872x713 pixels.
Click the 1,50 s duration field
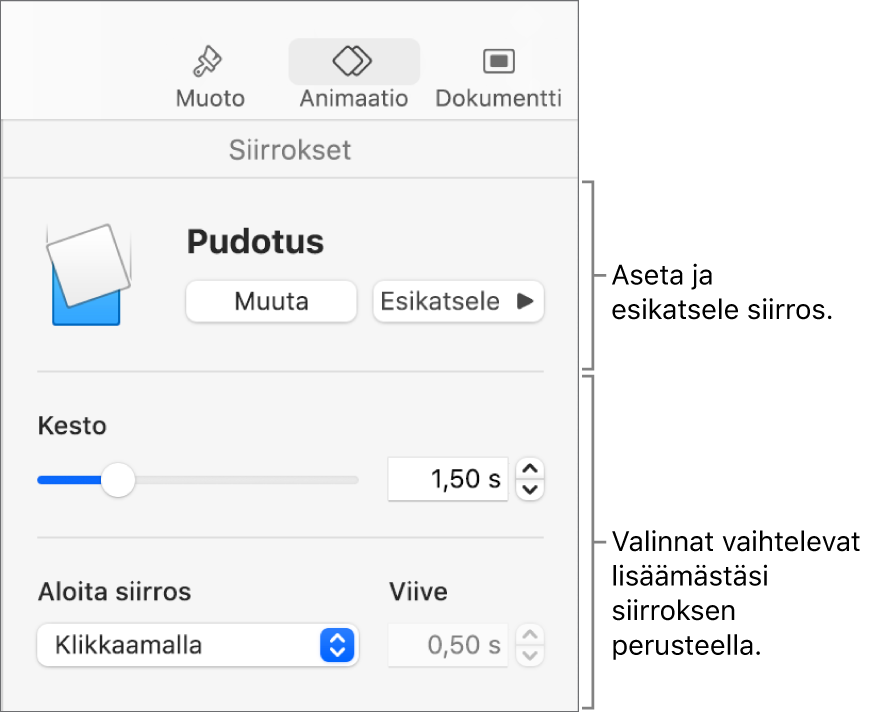(x=448, y=479)
